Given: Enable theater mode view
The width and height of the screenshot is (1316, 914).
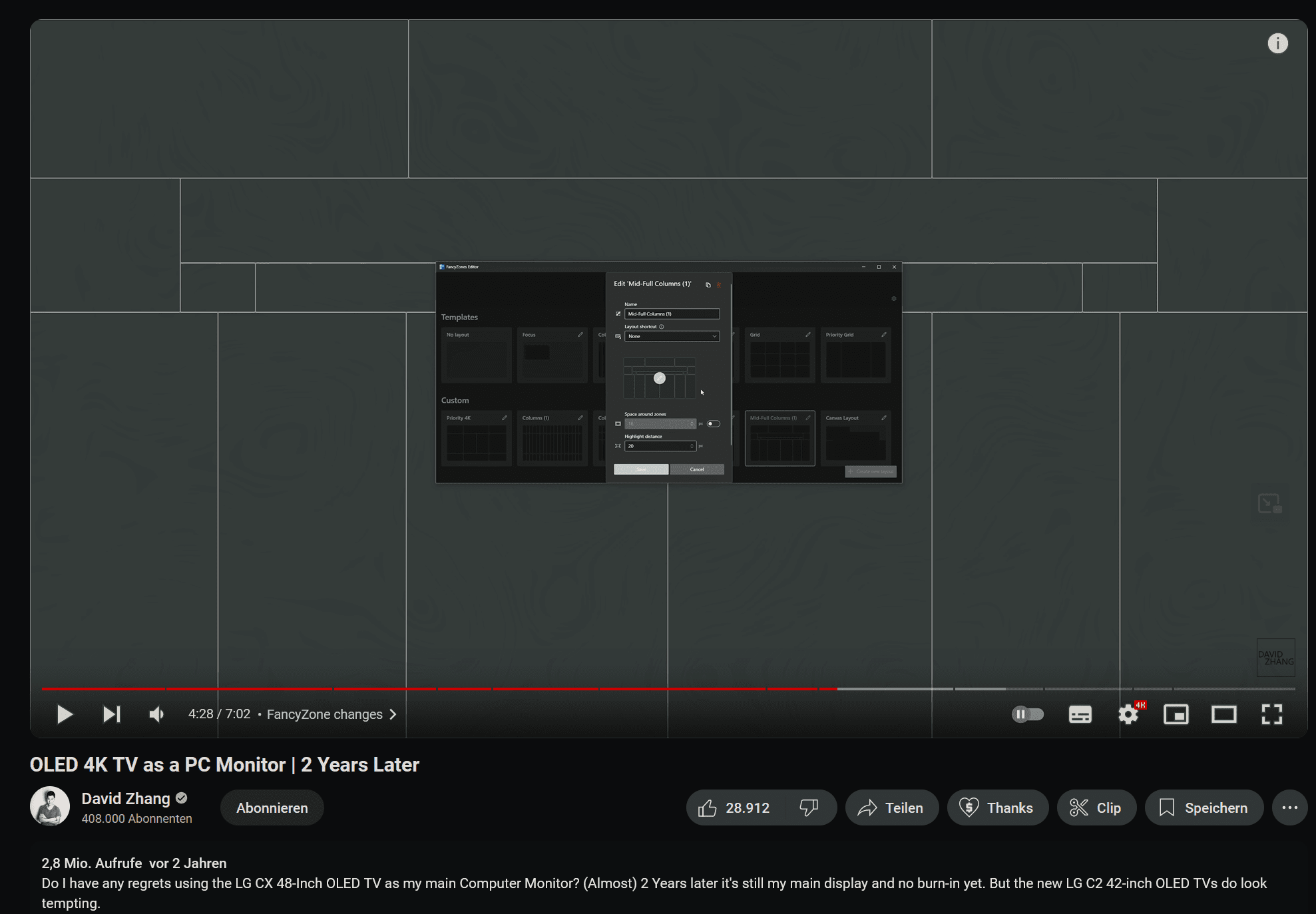Looking at the screenshot, I should point(1223,714).
